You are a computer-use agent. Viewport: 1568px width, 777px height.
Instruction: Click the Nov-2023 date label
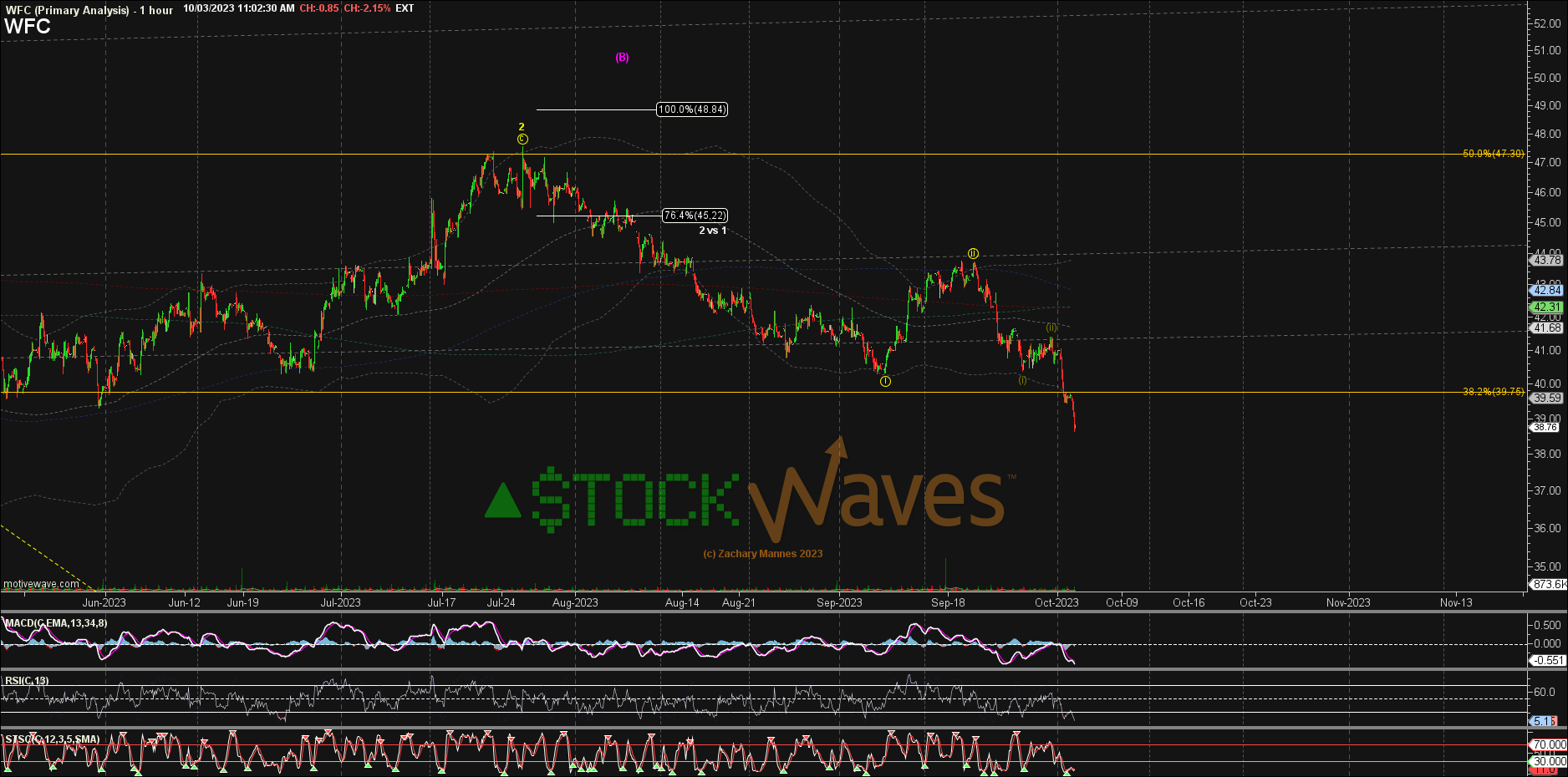click(1348, 602)
